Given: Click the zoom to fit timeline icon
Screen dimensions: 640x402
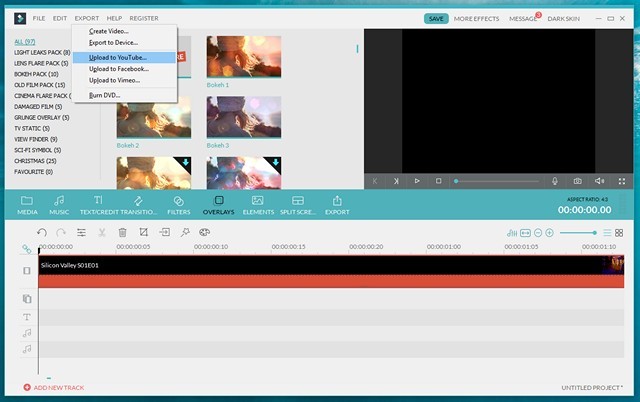Looking at the screenshot, I should [x=525, y=233].
